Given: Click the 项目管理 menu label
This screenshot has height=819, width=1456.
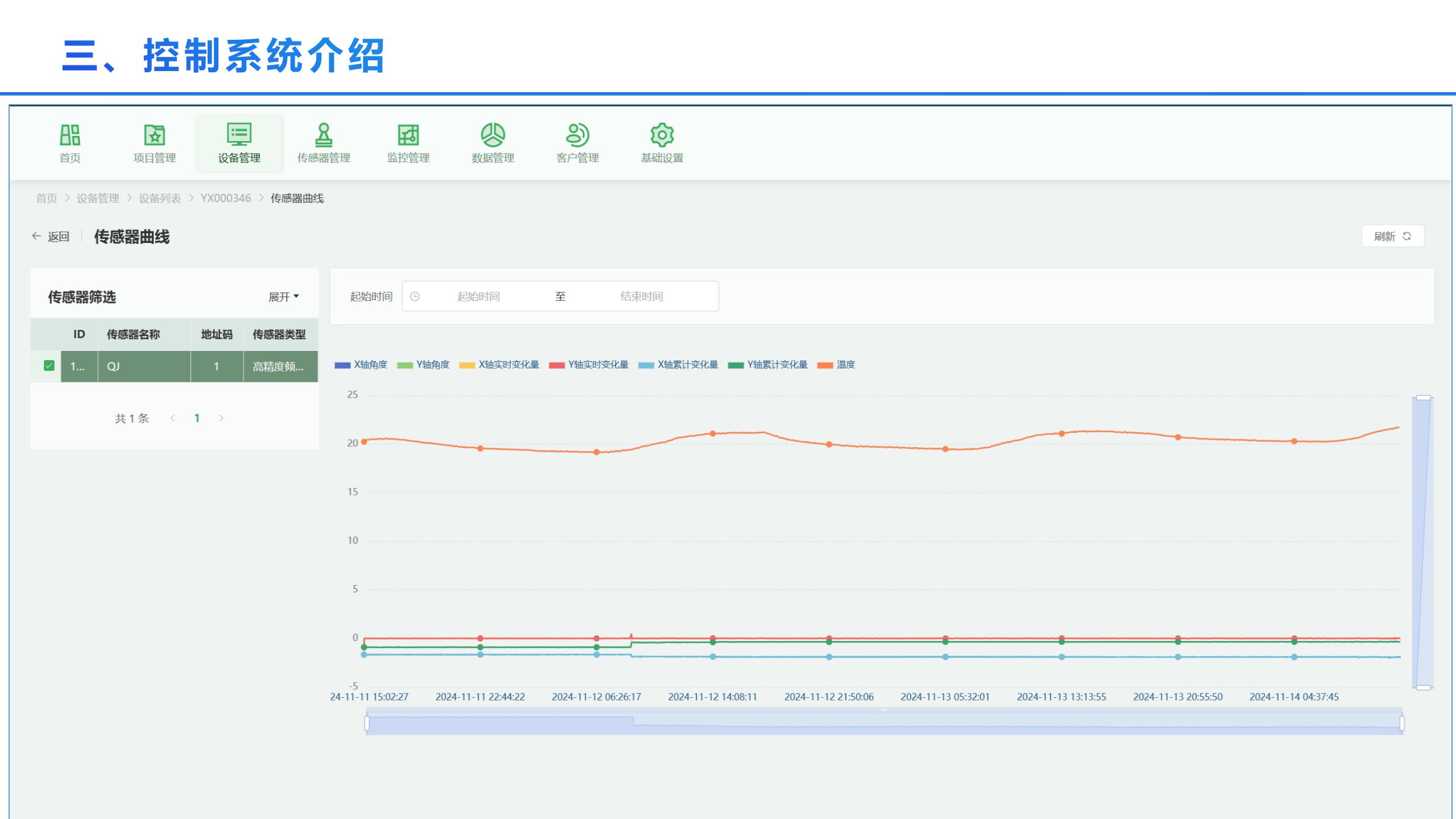Looking at the screenshot, I should click(154, 158).
